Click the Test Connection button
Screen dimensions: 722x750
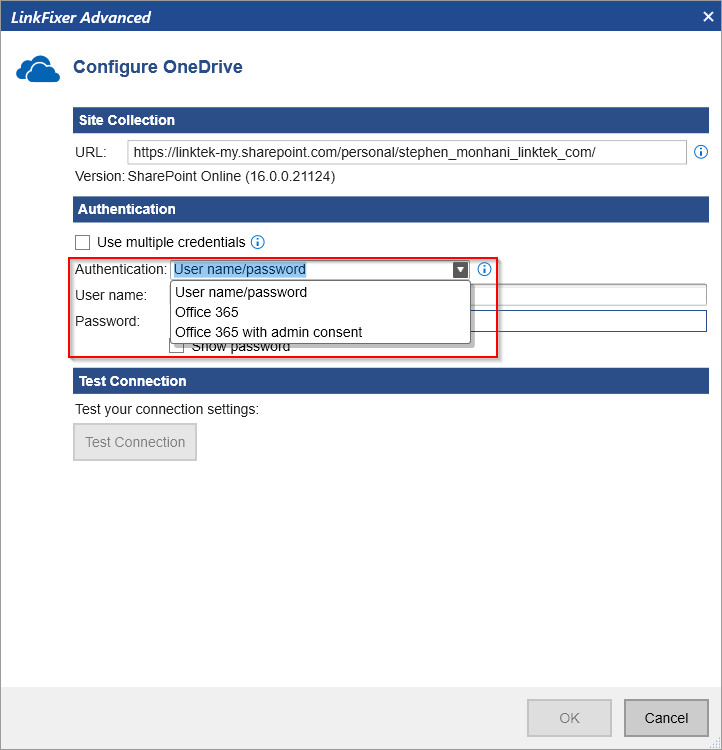[x=135, y=442]
